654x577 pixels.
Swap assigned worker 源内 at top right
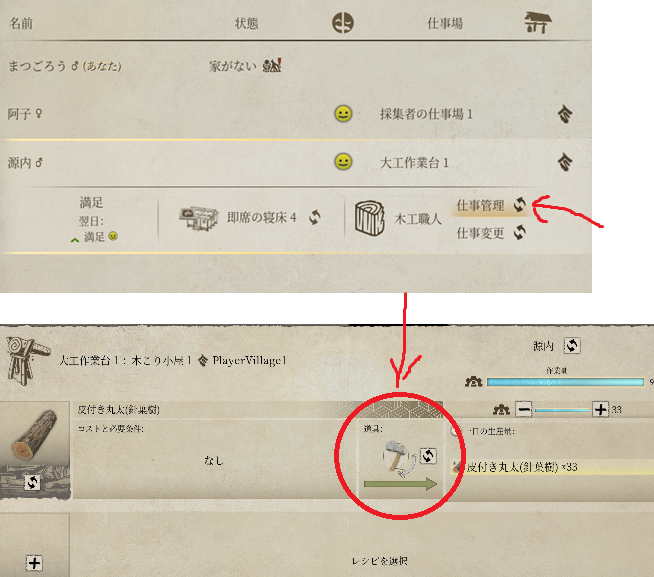tap(572, 345)
